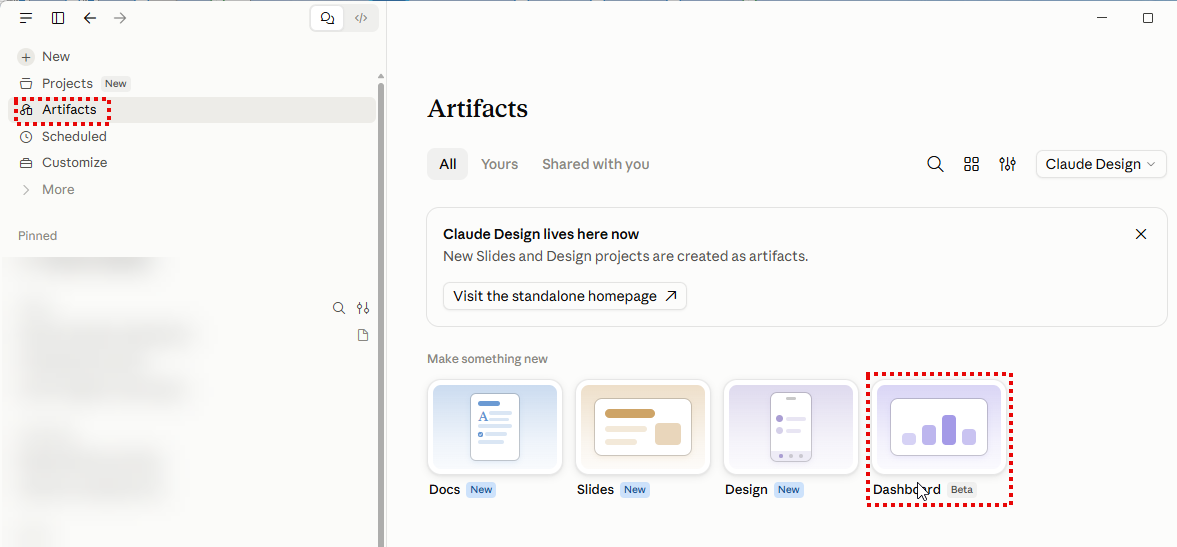This screenshot has width=1177, height=547.
Task: Select Artifacts in the sidebar
Action: pyautogui.click(x=192, y=110)
